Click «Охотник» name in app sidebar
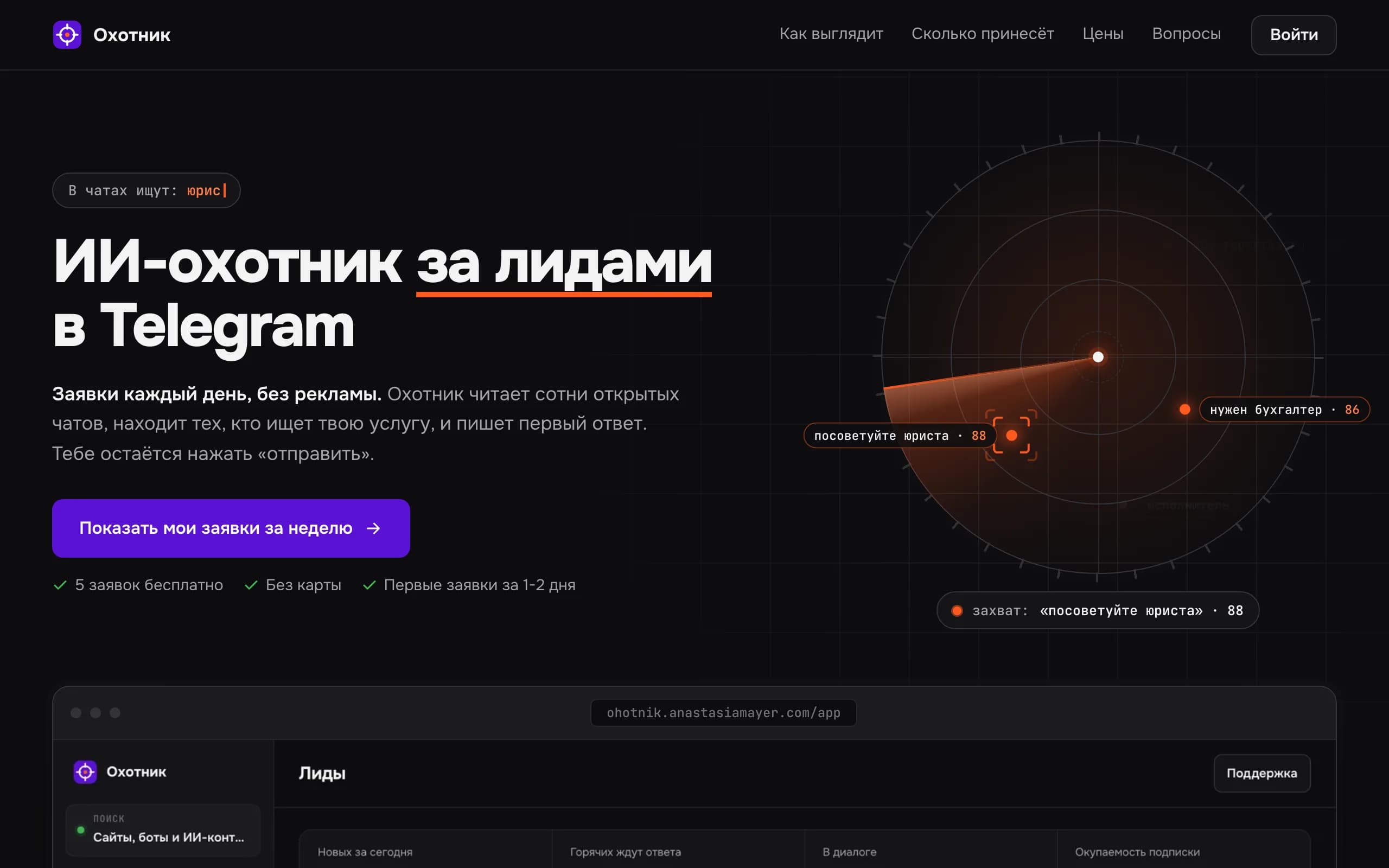 [136, 771]
